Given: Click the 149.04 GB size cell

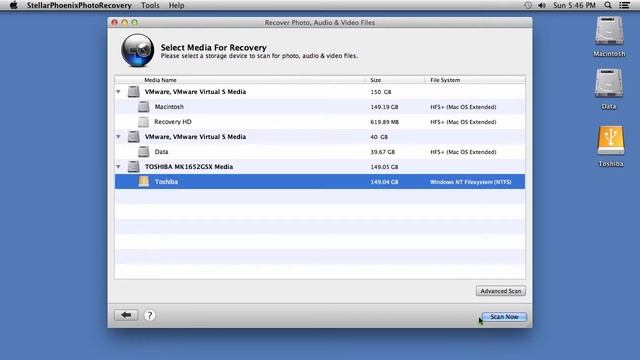Looking at the screenshot, I should 384,182.
